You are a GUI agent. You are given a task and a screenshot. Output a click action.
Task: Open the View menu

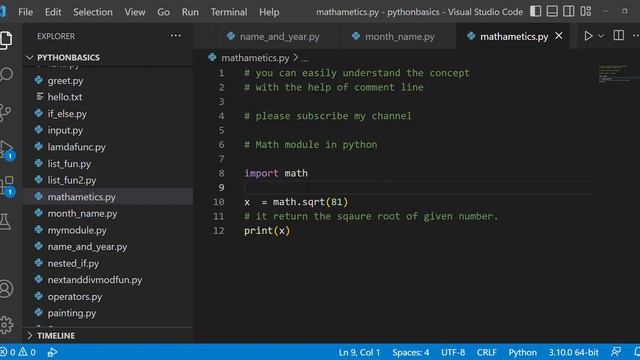click(135, 12)
